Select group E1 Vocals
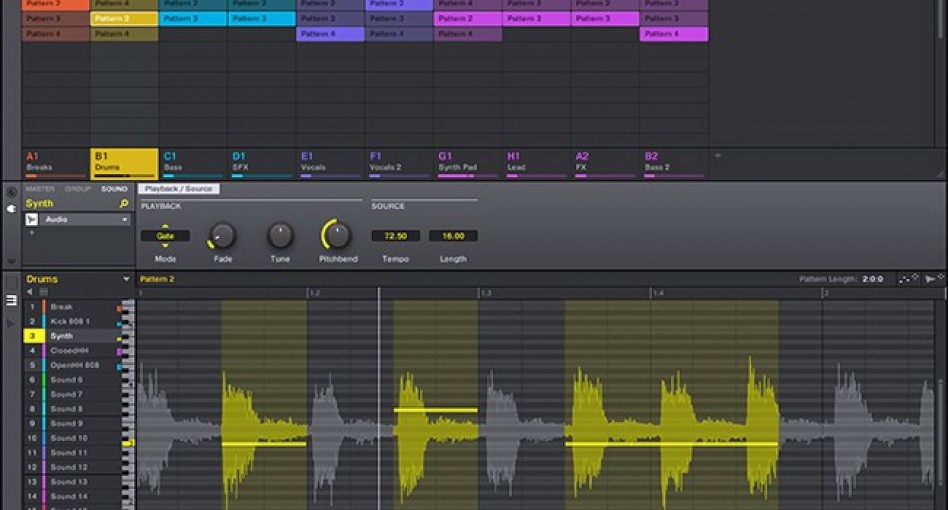Screen dimensions: 948x510 coord(330,164)
